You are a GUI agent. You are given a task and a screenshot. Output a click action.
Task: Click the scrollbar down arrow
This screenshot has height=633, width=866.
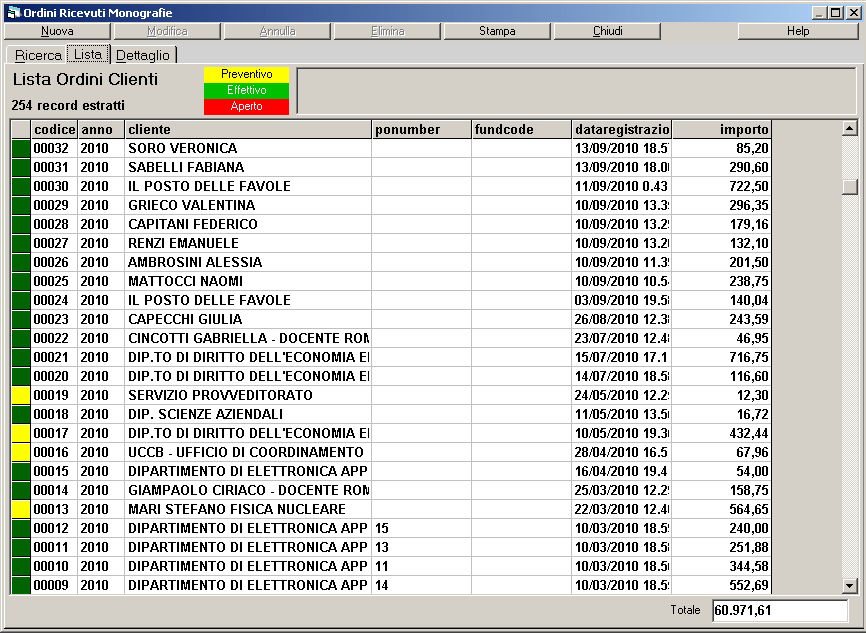point(850,586)
